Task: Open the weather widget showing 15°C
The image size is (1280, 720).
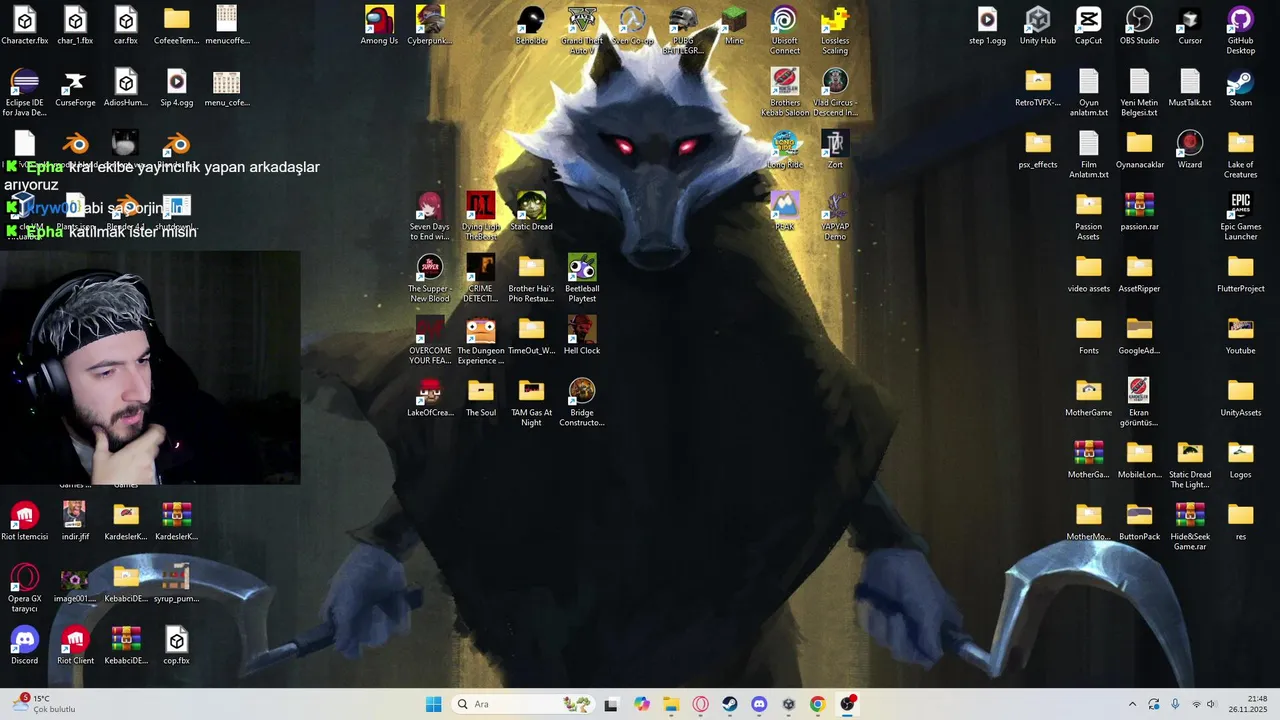Action: coord(45,704)
